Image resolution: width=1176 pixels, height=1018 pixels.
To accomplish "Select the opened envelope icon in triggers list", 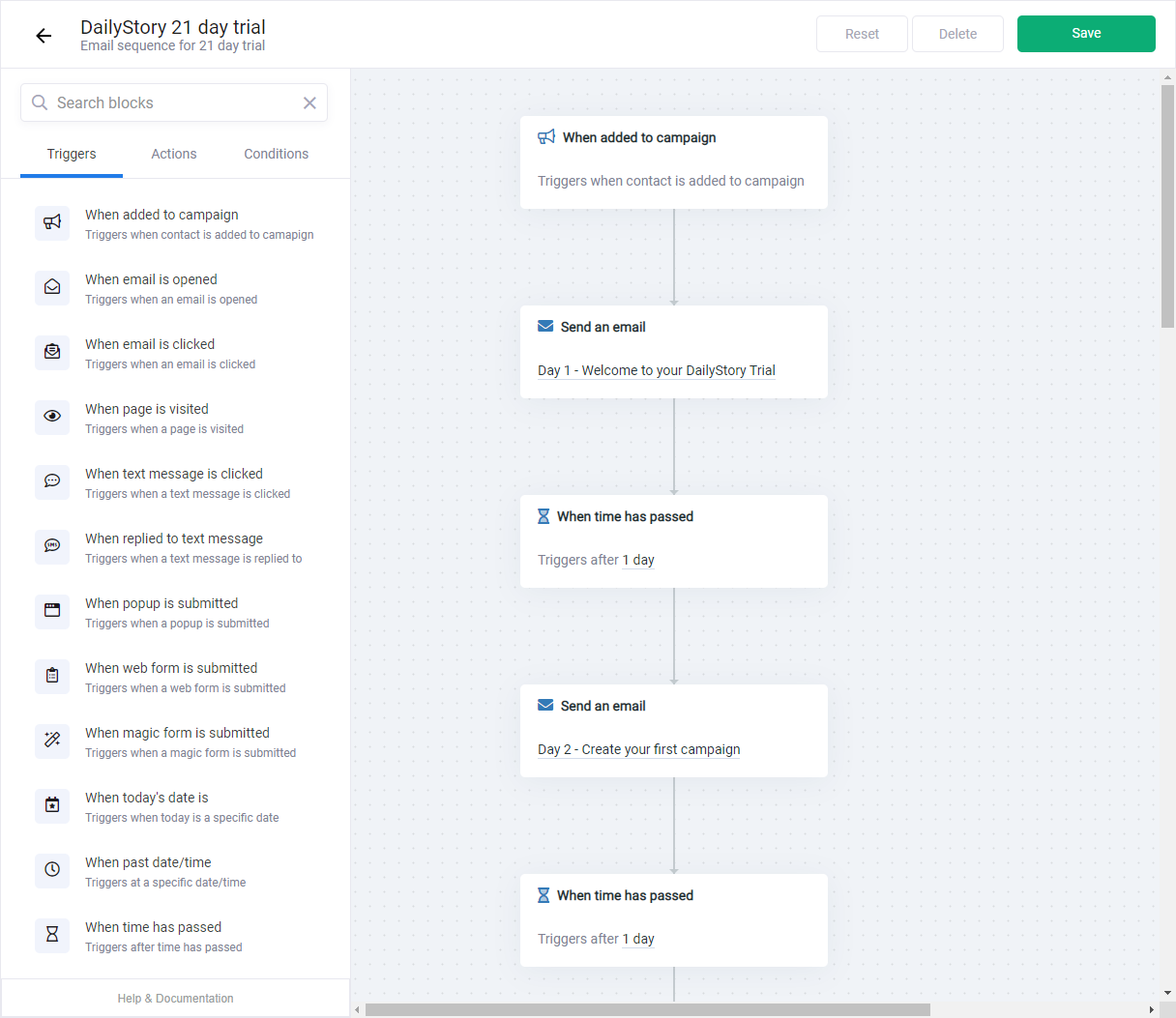I will 52,288.
